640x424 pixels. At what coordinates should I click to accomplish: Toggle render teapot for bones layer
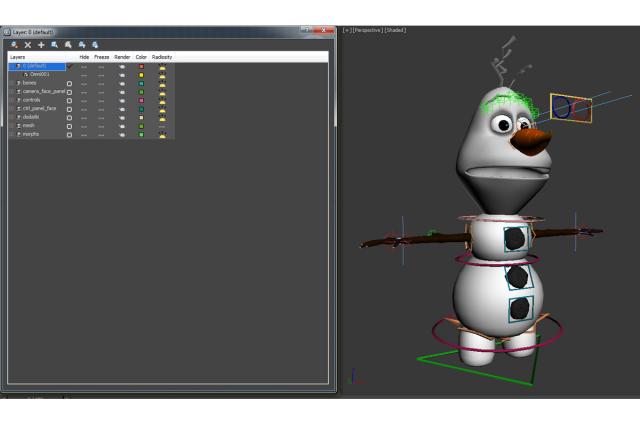pyautogui.click(x=122, y=84)
